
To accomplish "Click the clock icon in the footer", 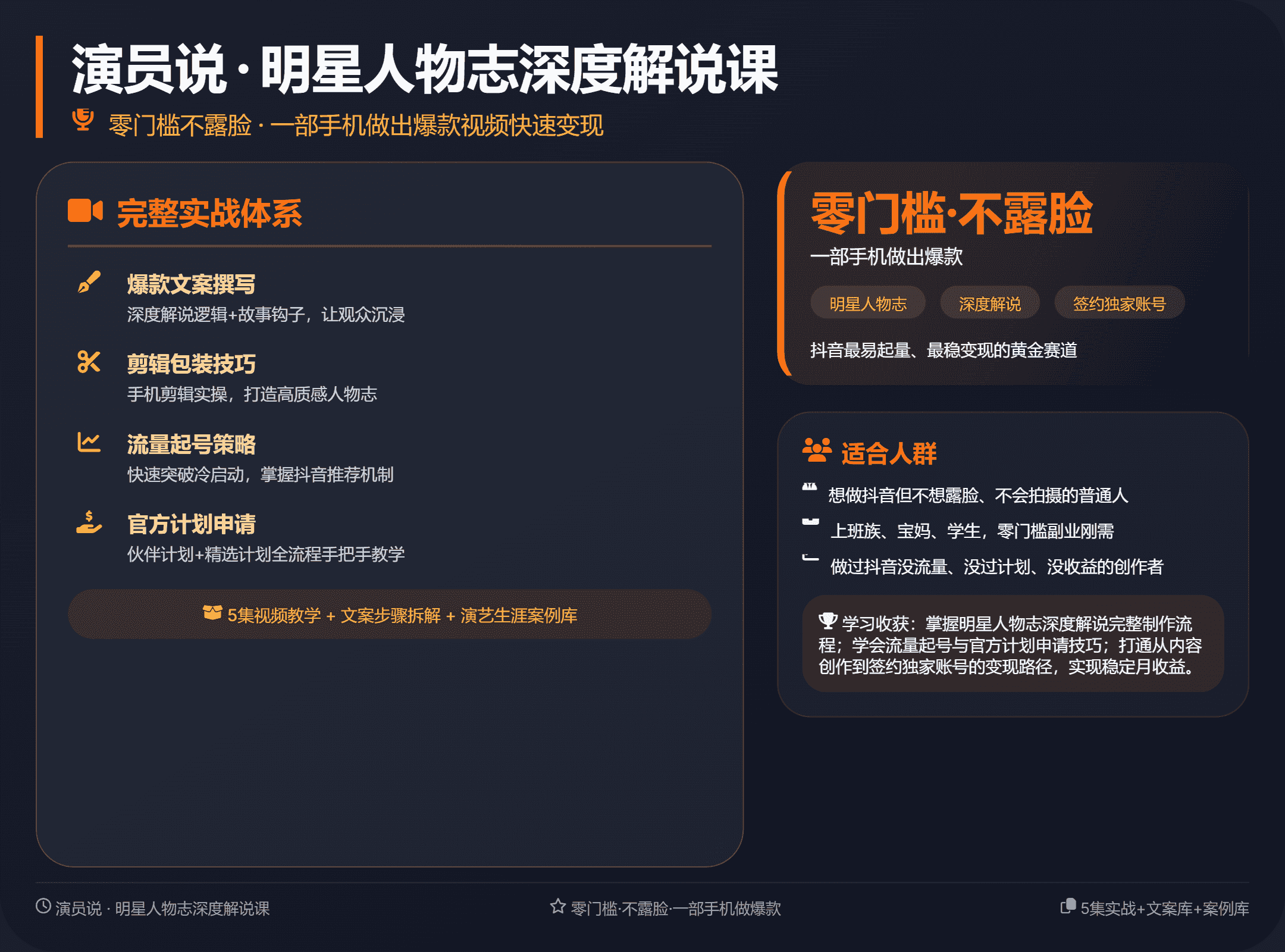I will (x=43, y=906).
